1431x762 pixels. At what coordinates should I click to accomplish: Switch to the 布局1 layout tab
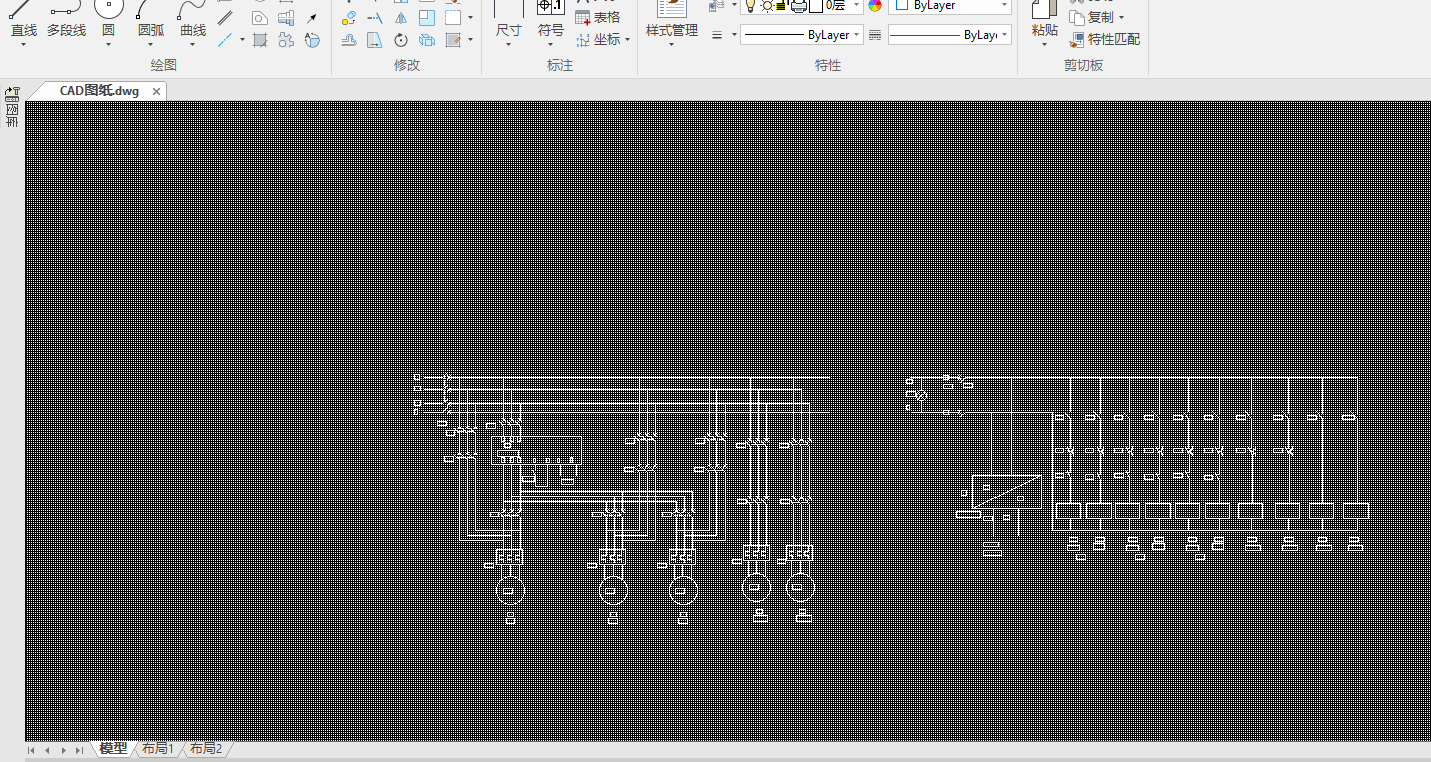[157, 749]
